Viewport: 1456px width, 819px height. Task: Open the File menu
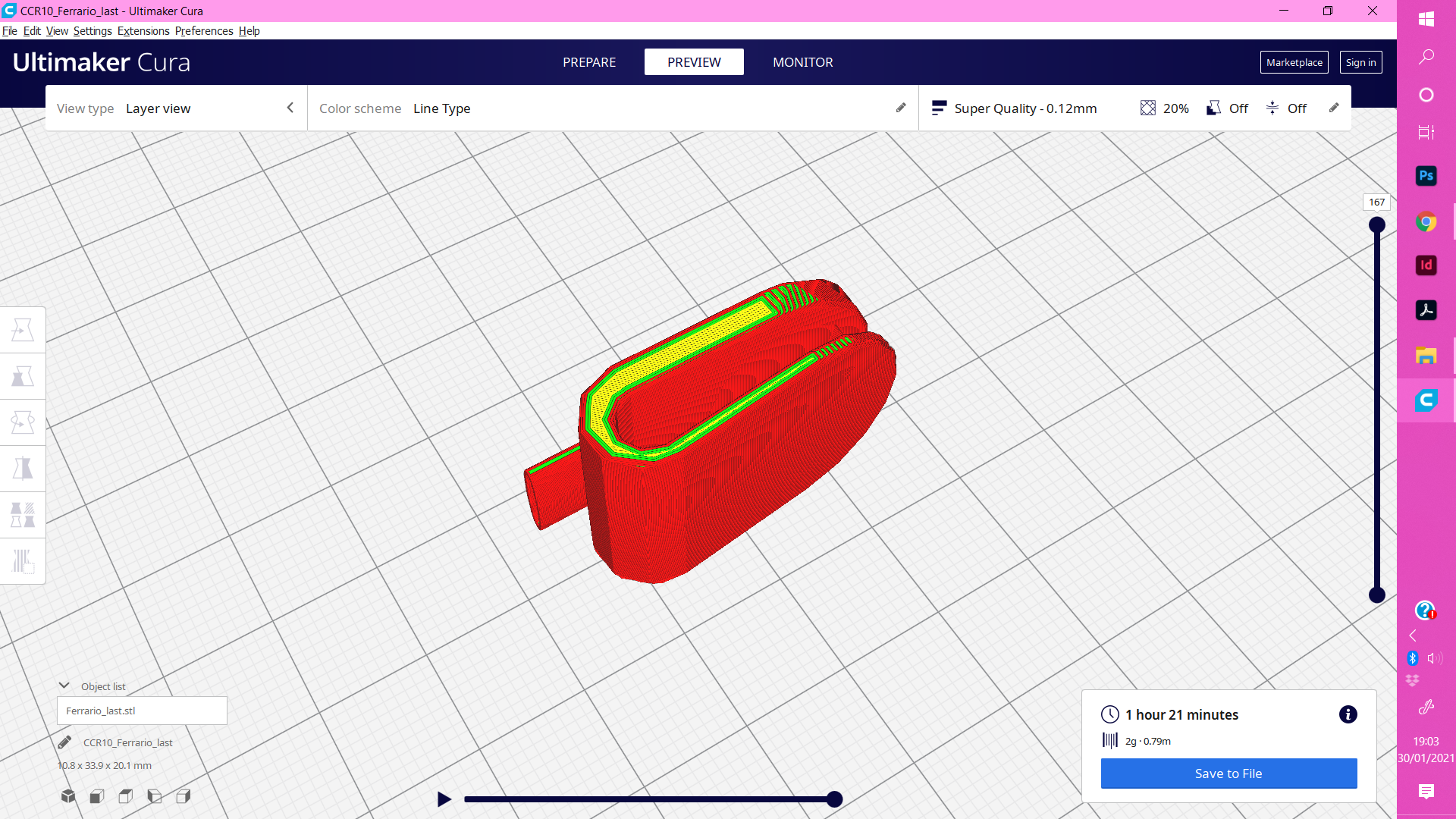pyautogui.click(x=10, y=31)
